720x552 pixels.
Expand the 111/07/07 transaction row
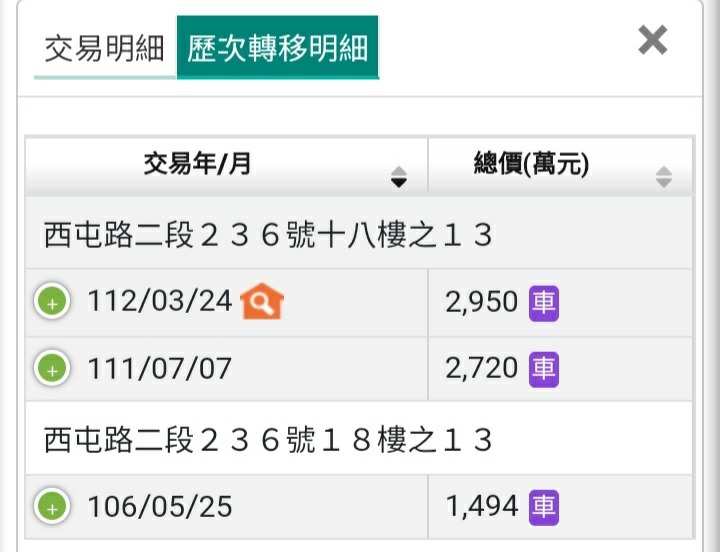(52, 368)
